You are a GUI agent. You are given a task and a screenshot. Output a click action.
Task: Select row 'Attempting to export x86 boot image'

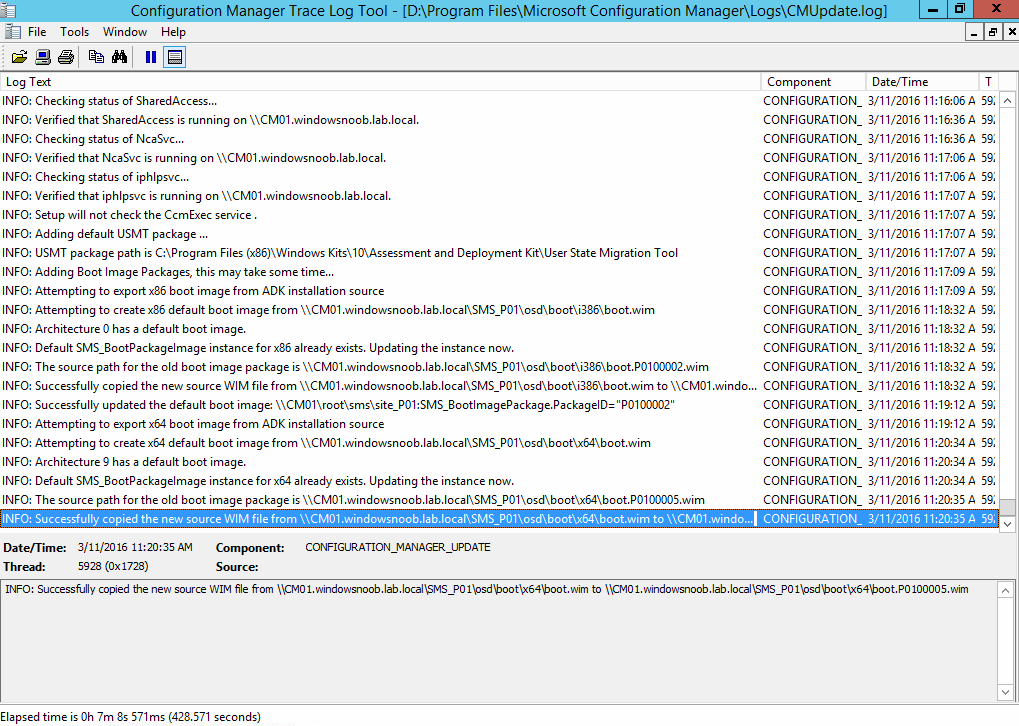pos(499,291)
